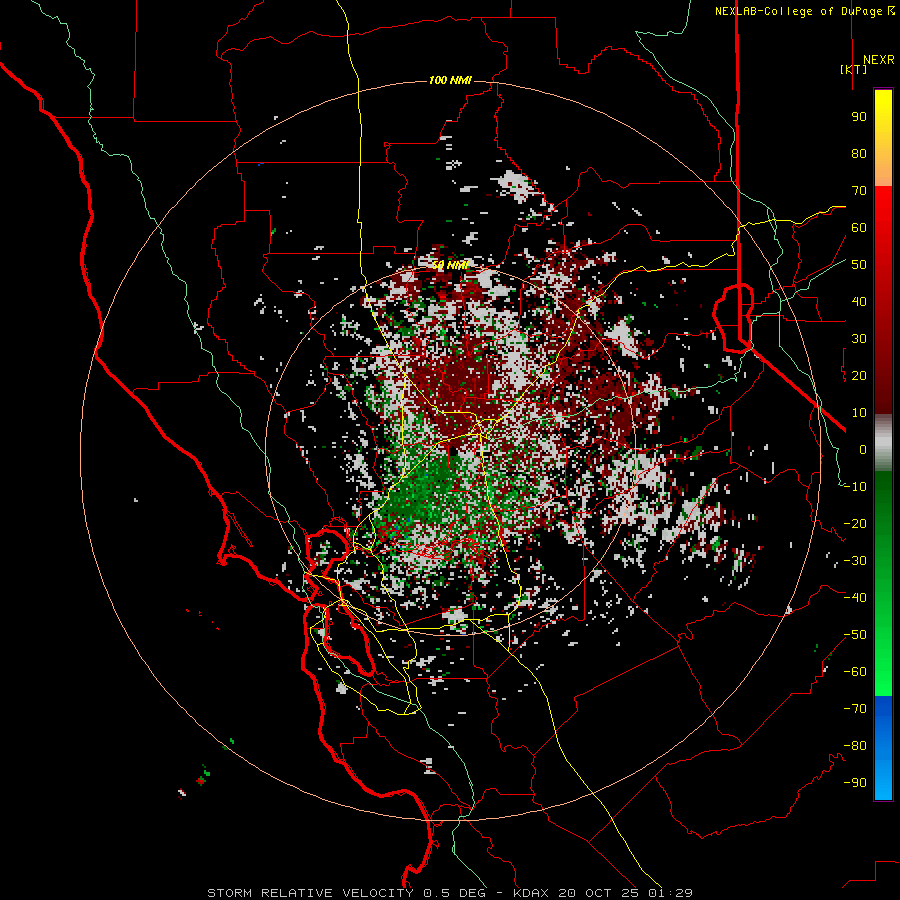This screenshot has height=900, width=900.
Task: Click the -10 value on the velocity scale
Action: [x=855, y=487]
